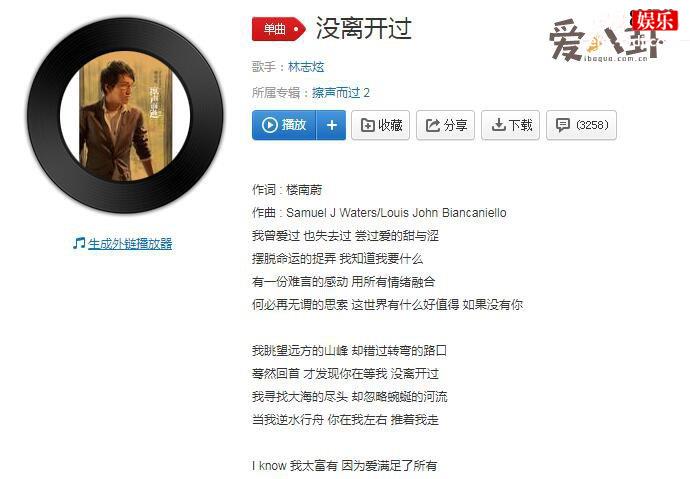
Task: Click the album cover on vinyl disc
Action: click(x=125, y=116)
